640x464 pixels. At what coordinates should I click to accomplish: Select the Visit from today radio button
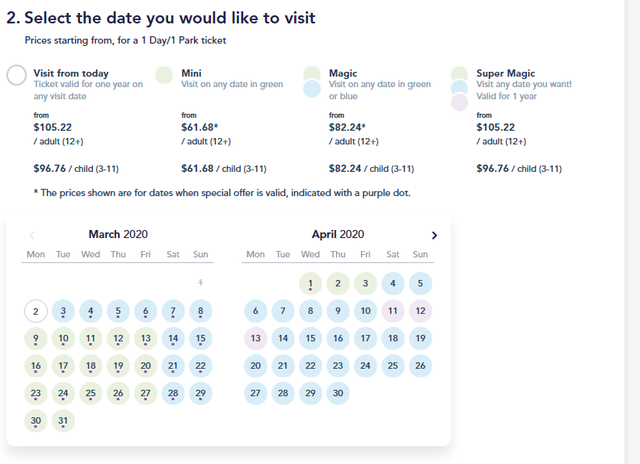tap(16, 75)
